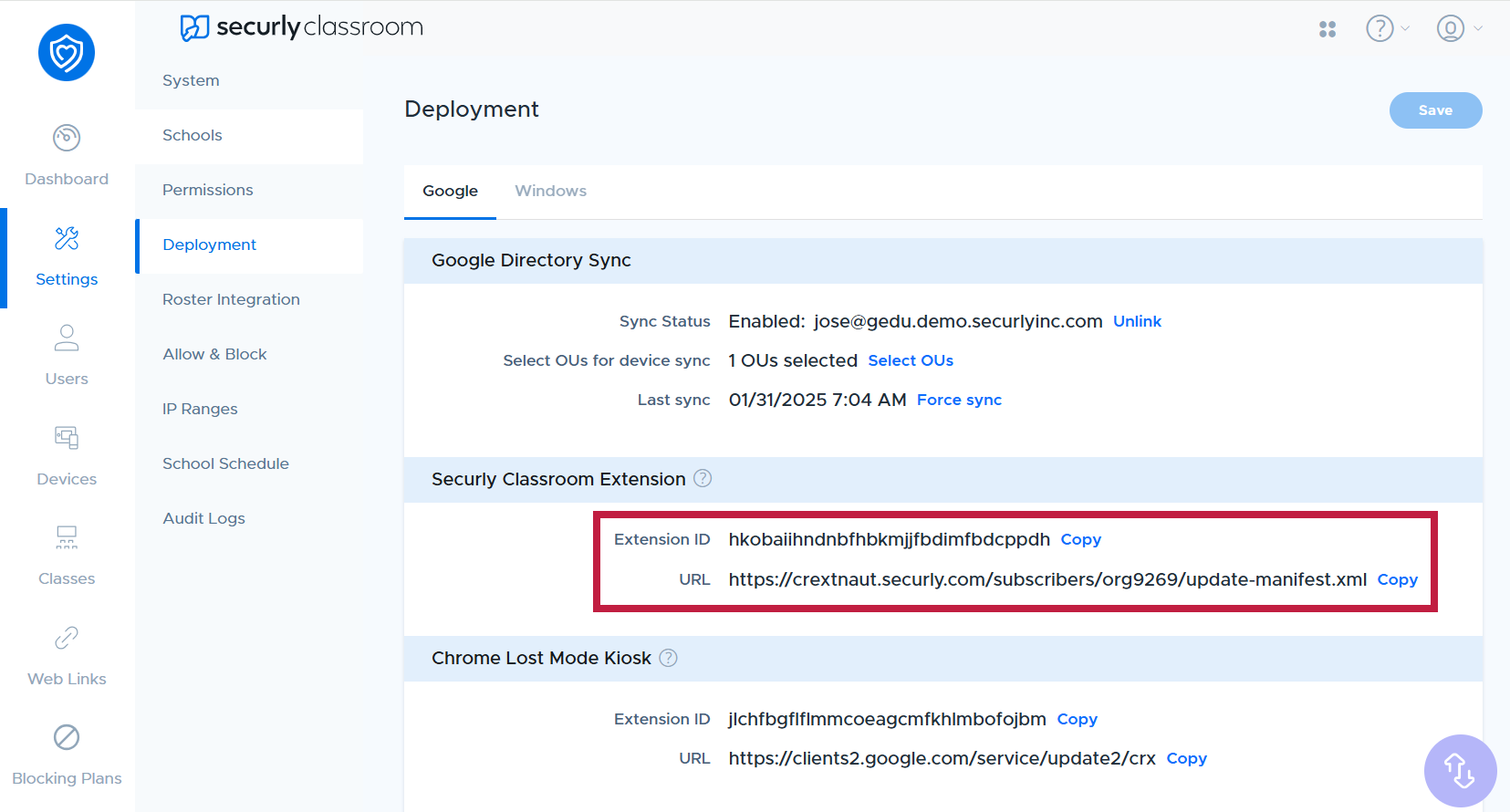Open the user account menu

1459,28
